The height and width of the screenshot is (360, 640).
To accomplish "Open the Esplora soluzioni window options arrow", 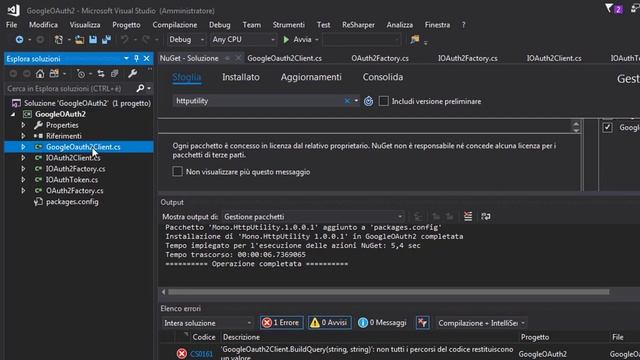I will pyautogui.click(x=126, y=59).
